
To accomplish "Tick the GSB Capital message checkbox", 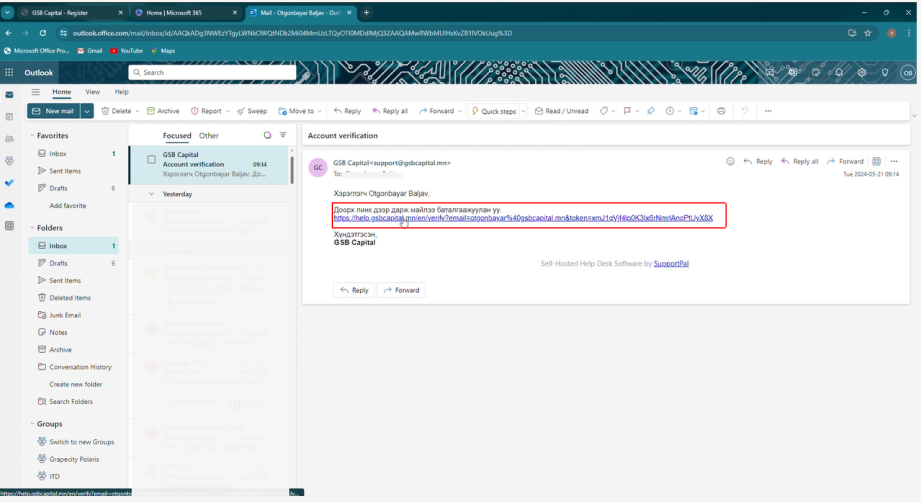I will [x=152, y=159].
